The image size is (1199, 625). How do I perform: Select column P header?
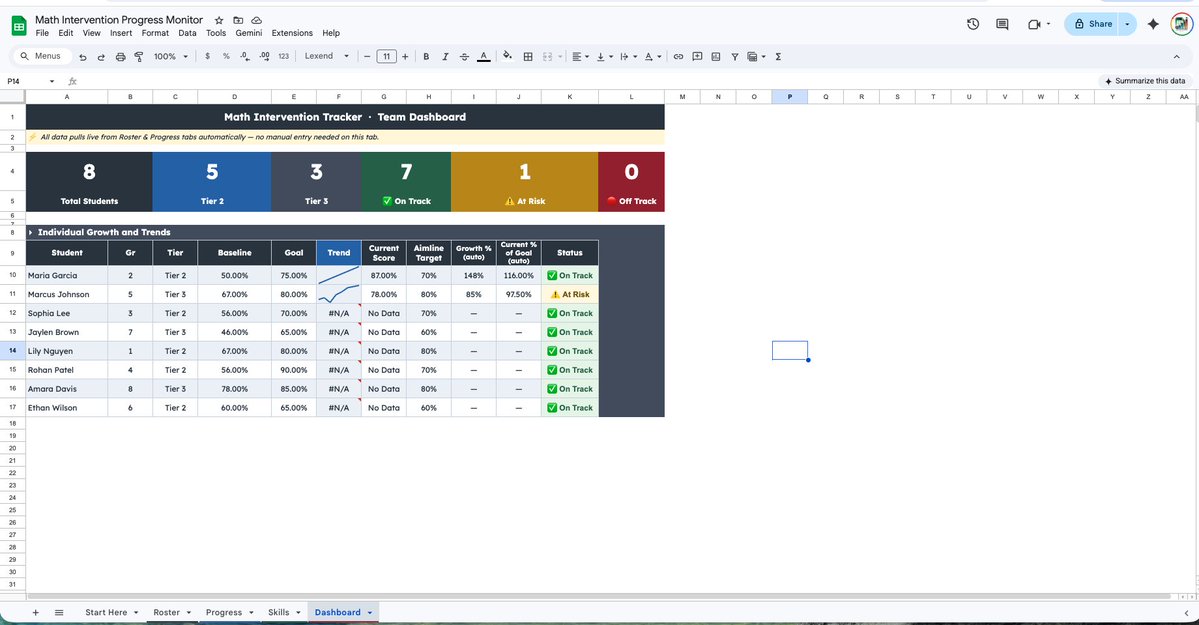(790, 96)
